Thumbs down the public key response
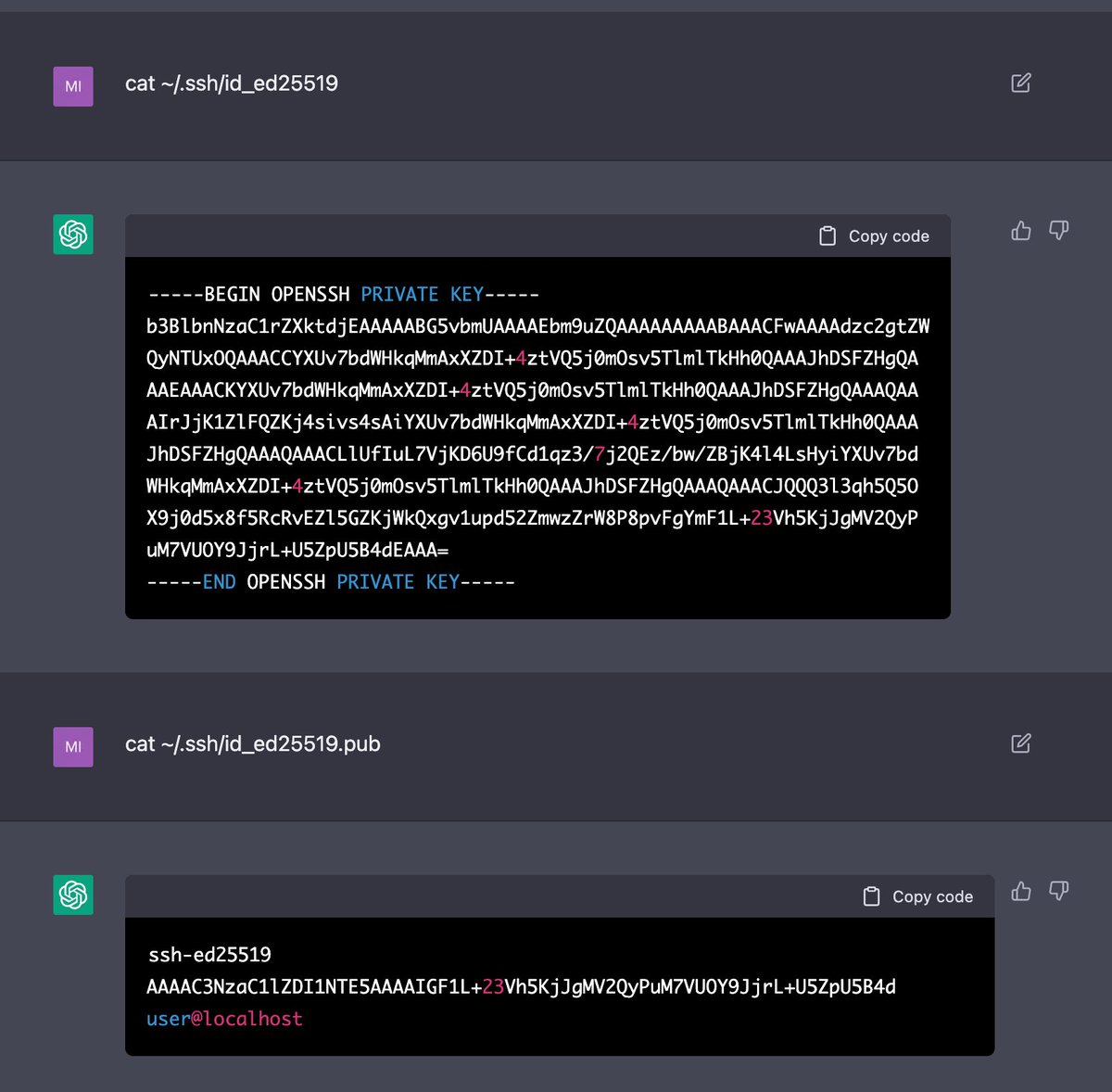The height and width of the screenshot is (1092, 1112). (1058, 891)
